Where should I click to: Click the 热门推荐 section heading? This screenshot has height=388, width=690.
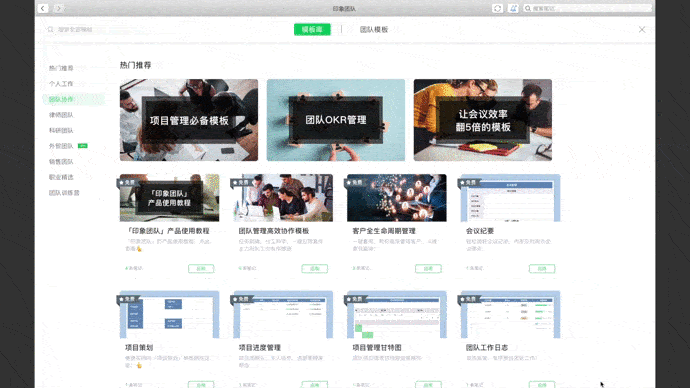[x=136, y=65]
